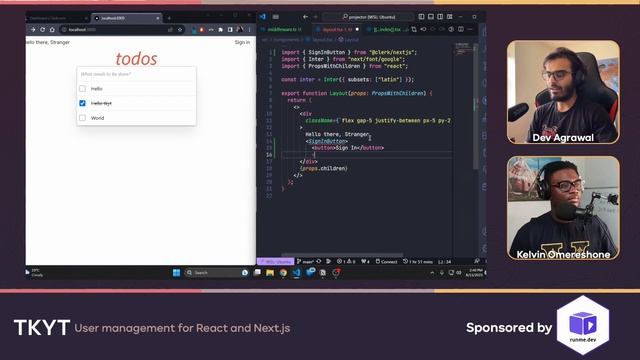The width and height of the screenshot is (640, 360).
Task: Open the Windows Start menu
Action: 176,273
